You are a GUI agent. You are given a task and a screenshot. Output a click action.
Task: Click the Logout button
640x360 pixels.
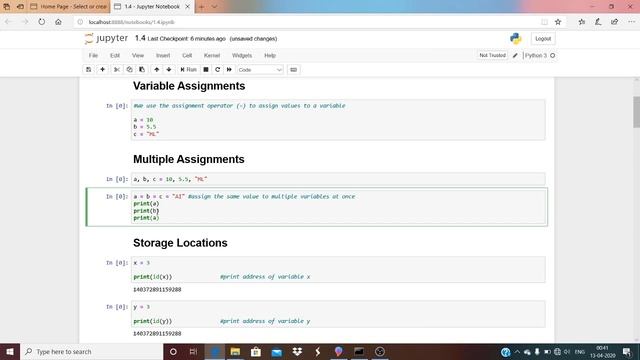pyautogui.click(x=543, y=39)
